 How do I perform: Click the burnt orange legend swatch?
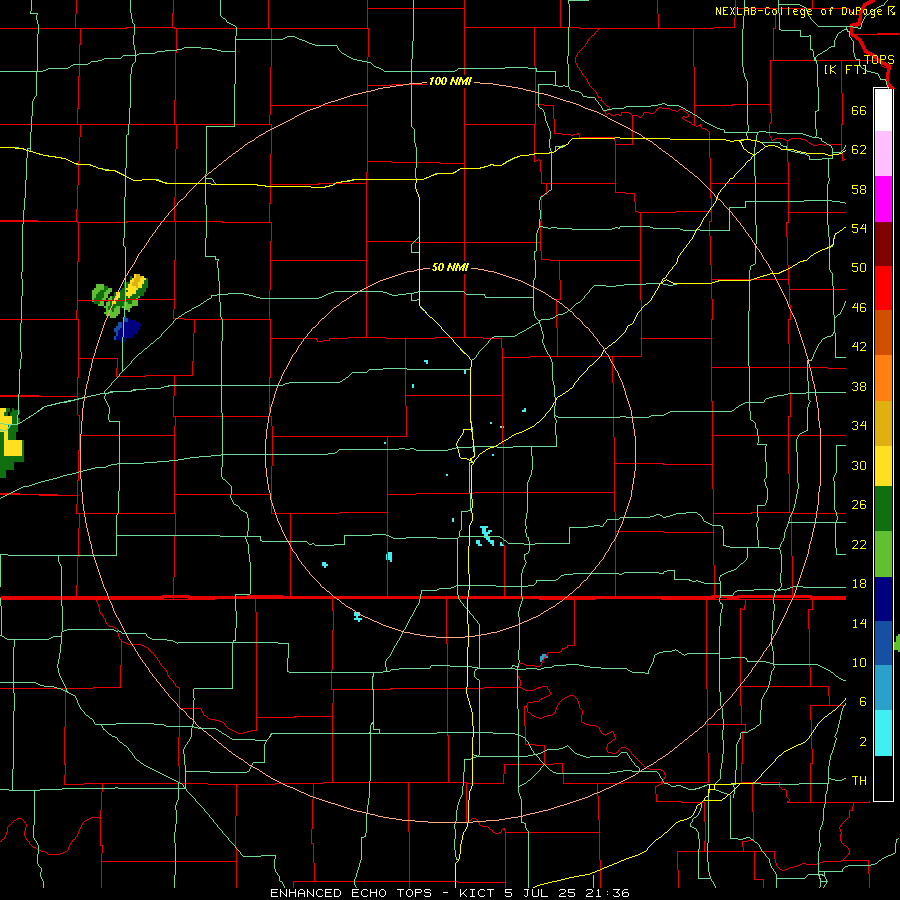883,332
